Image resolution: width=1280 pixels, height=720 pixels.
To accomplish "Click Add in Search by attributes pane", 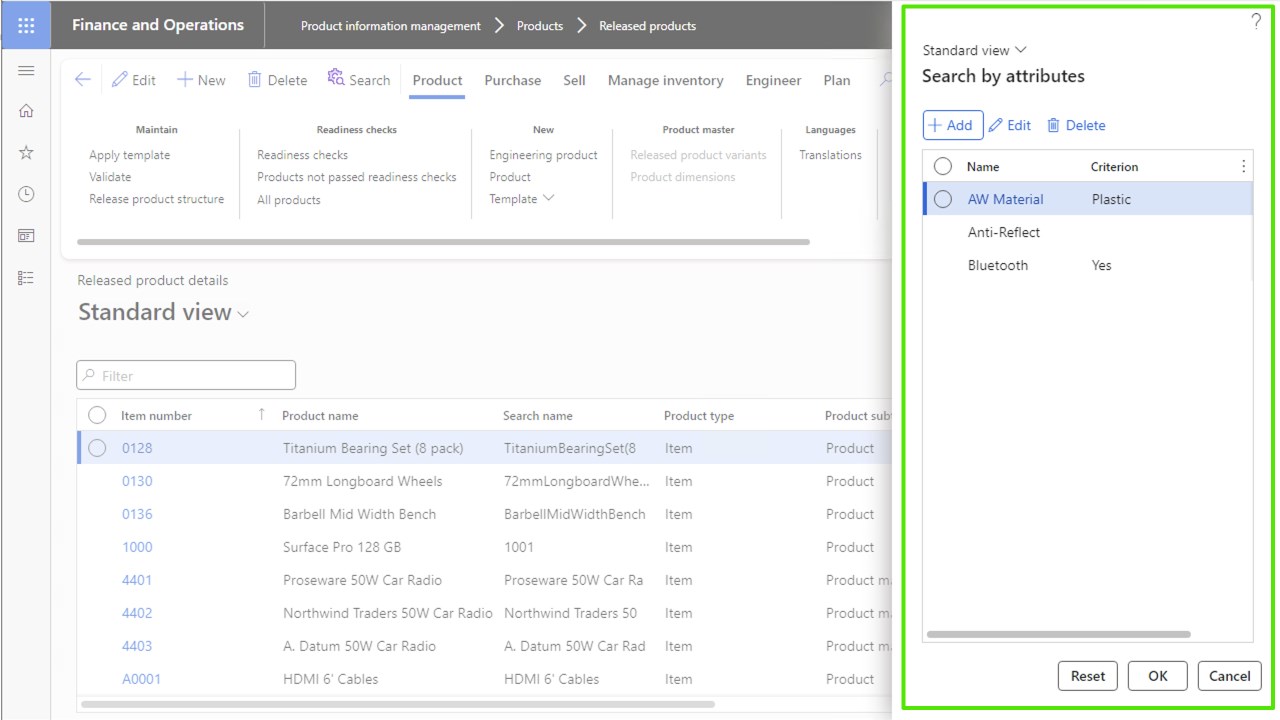I will coord(952,125).
